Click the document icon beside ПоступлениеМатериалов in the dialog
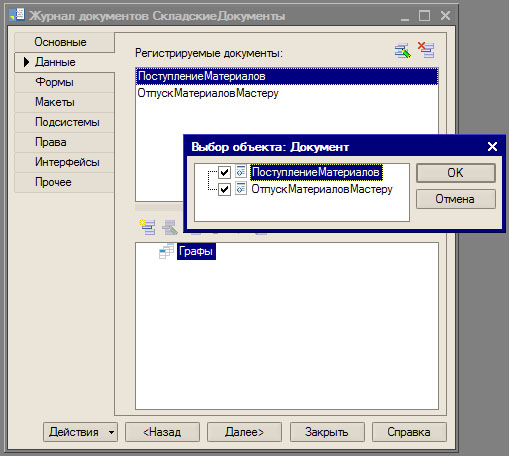Viewport: 509px width, 456px height. pos(241,171)
